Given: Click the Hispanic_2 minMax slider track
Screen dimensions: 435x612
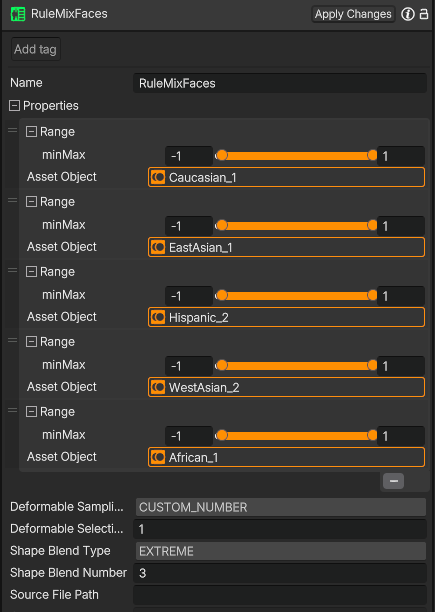Looking at the screenshot, I should pos(297,295).
